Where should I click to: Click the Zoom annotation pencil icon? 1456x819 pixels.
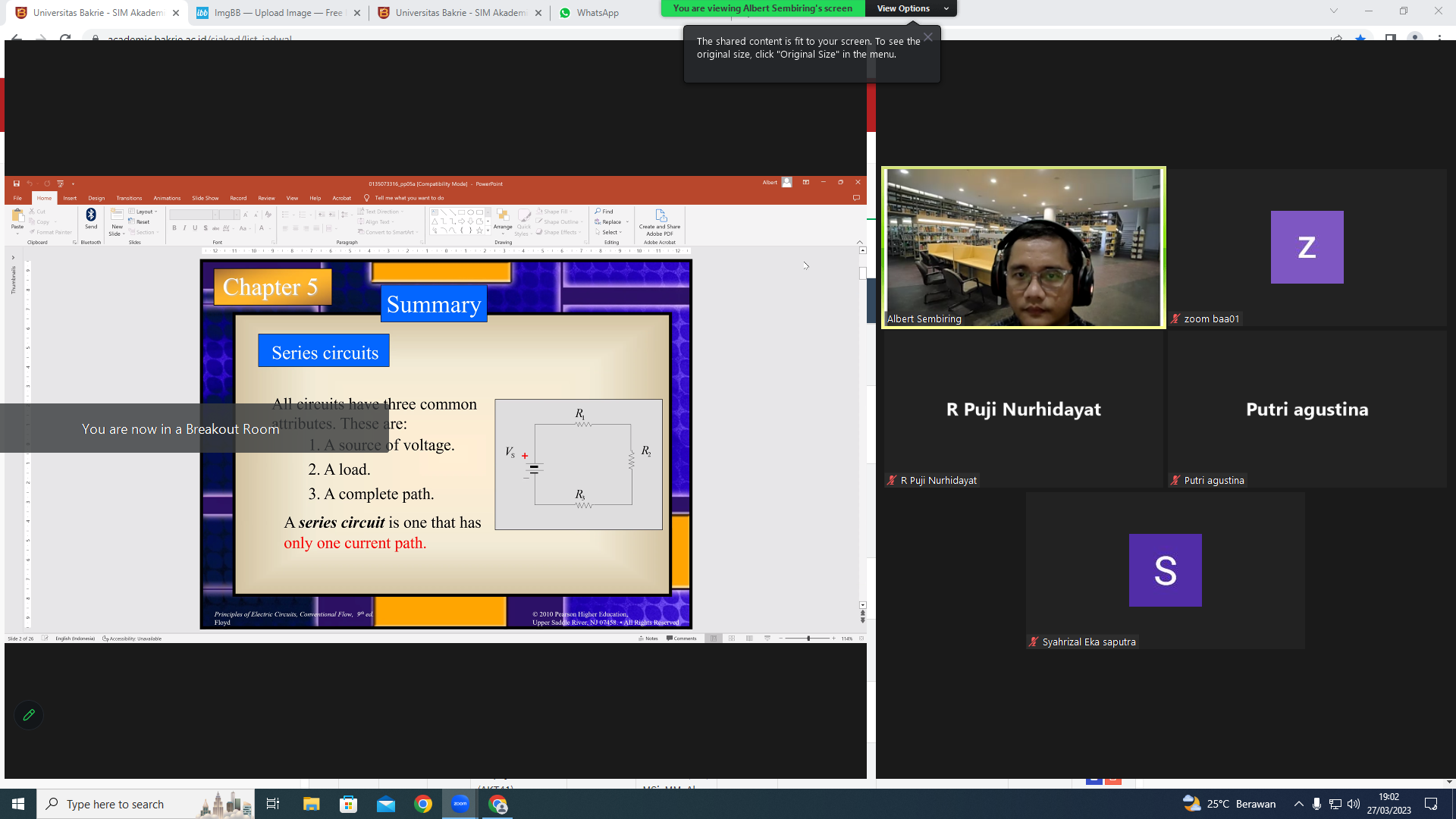29,715
